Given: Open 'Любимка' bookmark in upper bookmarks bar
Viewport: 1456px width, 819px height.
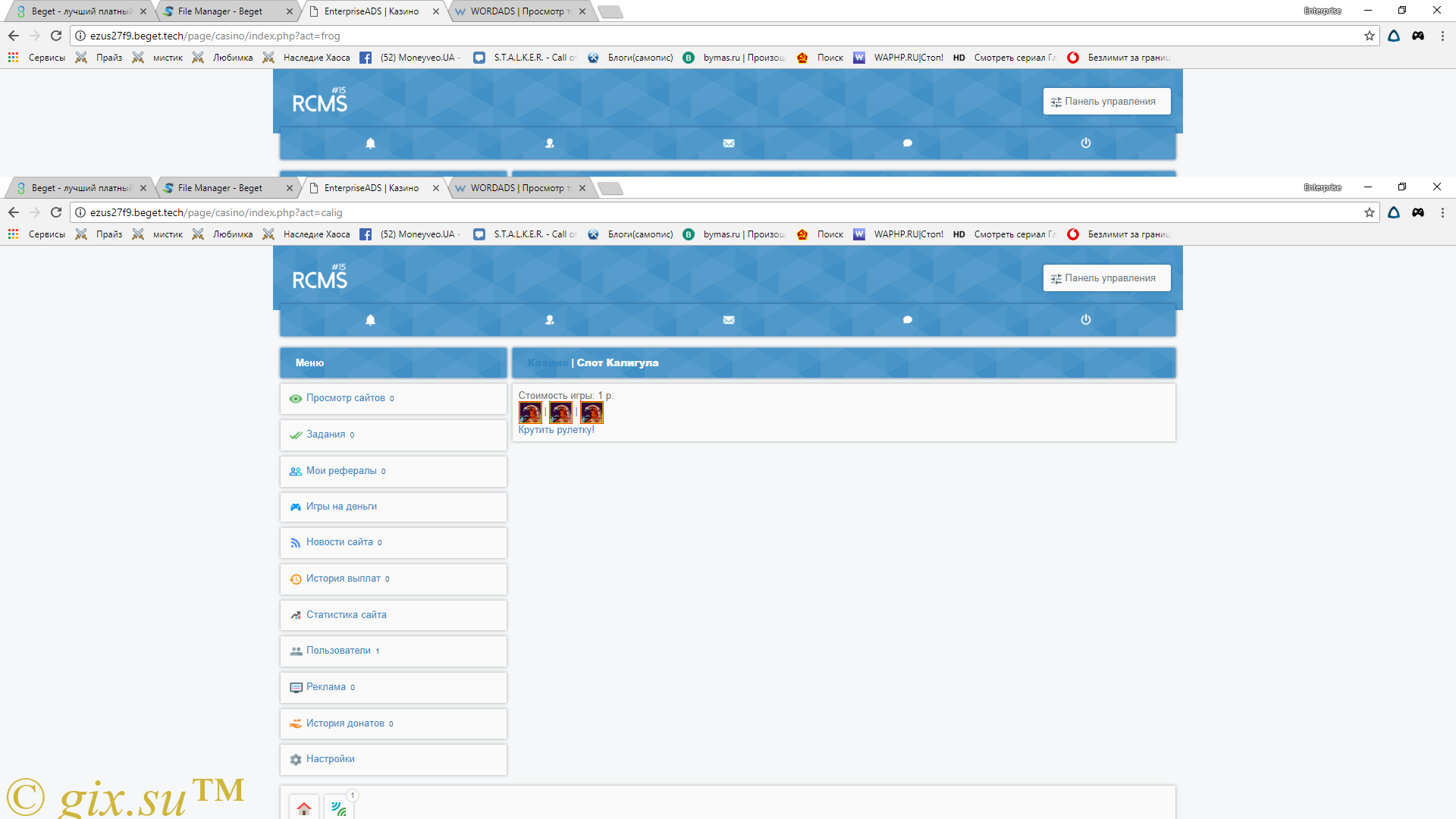Looking at the screenshot, I should tap(222, 58).
